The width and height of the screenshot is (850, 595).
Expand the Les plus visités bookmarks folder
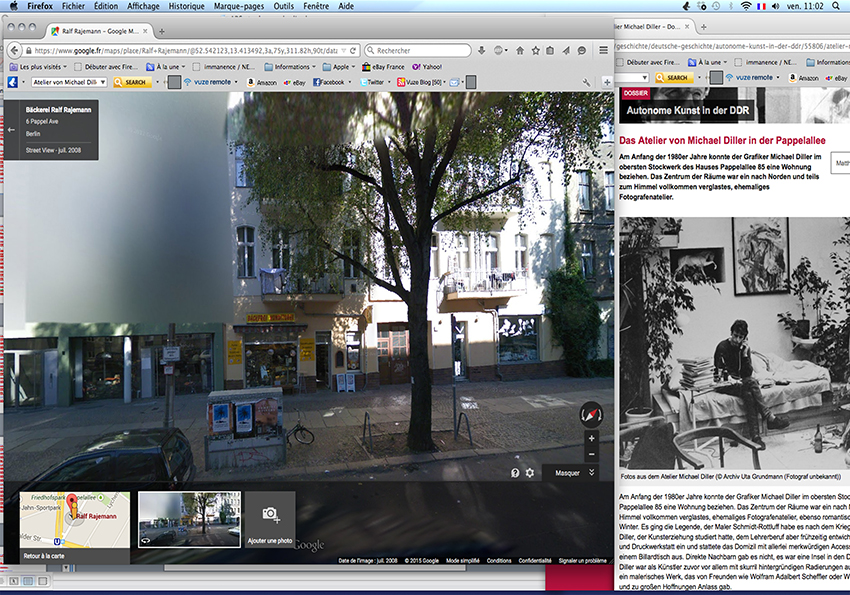[38, 67]
